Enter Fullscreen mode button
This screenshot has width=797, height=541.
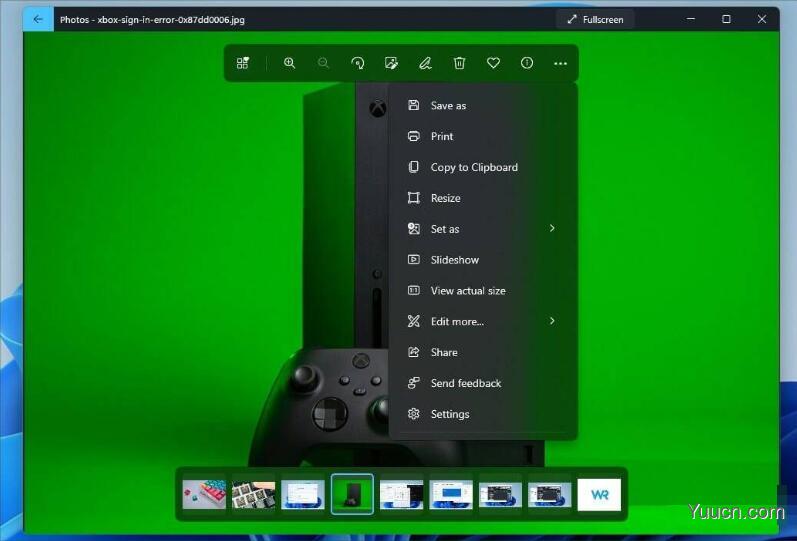595,19
